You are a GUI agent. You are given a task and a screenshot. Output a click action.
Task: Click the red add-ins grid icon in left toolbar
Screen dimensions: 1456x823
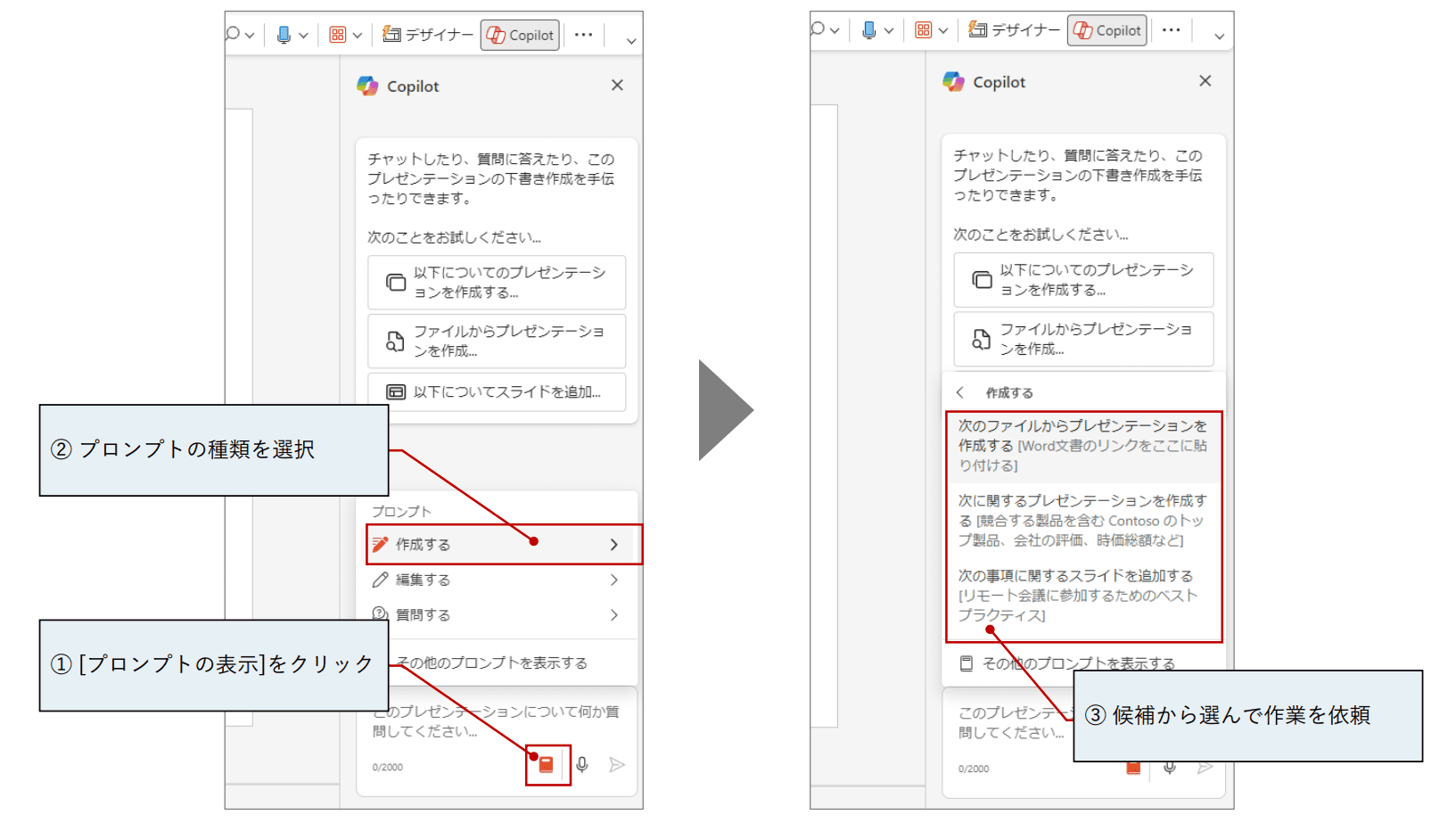tap(337, 35)
